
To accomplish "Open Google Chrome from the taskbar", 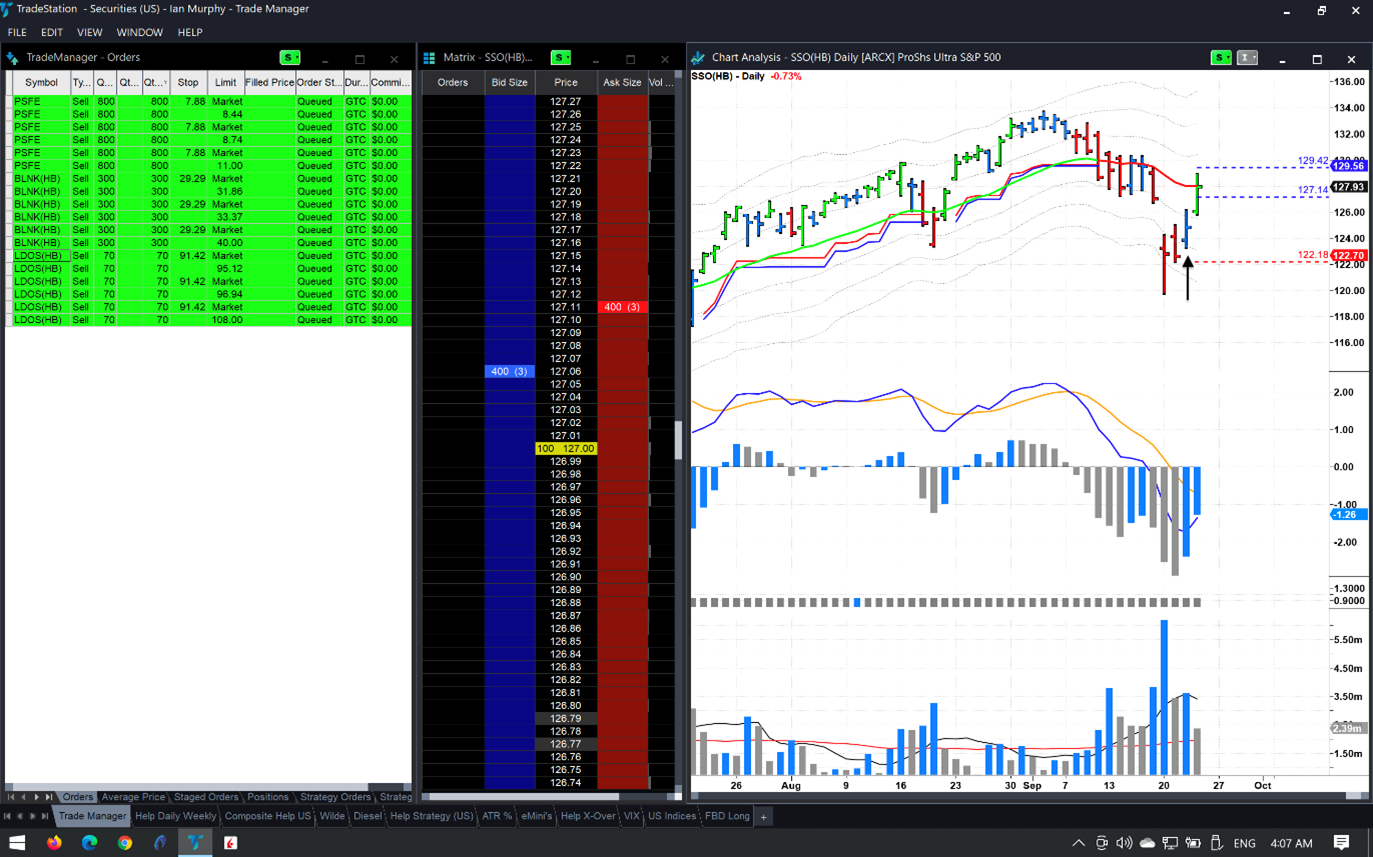I will pyautogui.click(x=124, y=843).
